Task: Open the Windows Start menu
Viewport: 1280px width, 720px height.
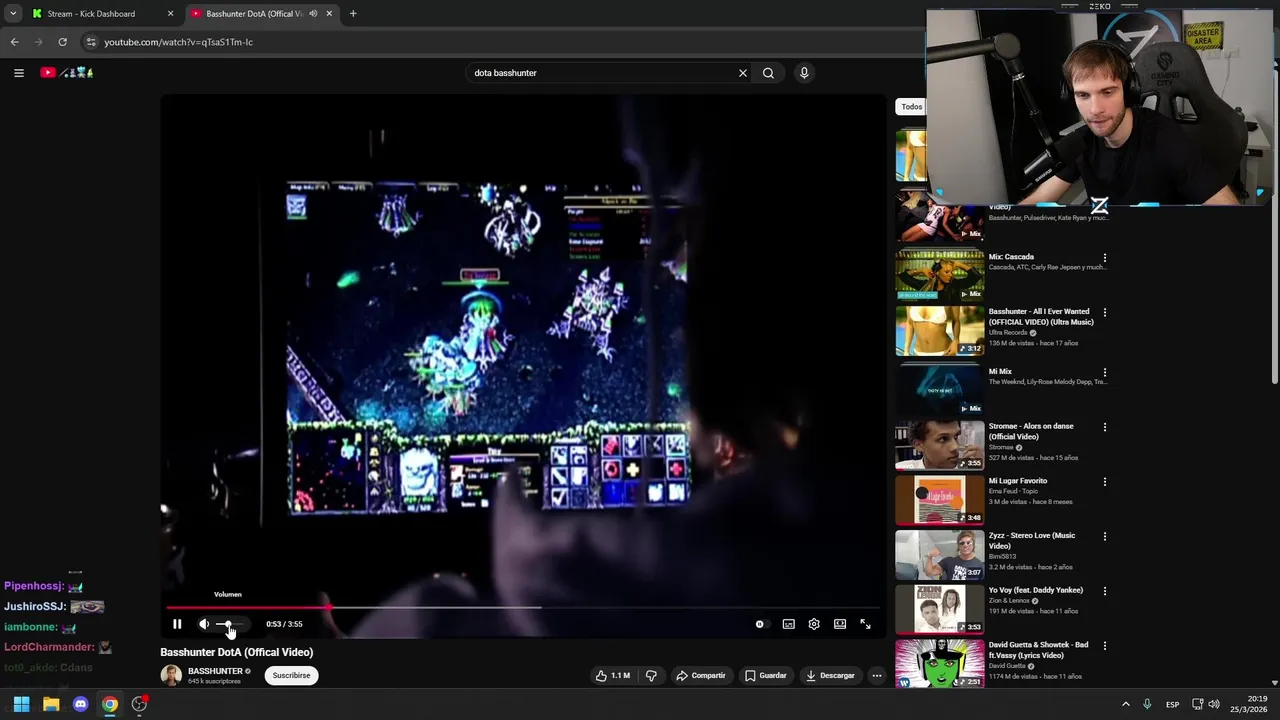Action: (x=21, y=704)
